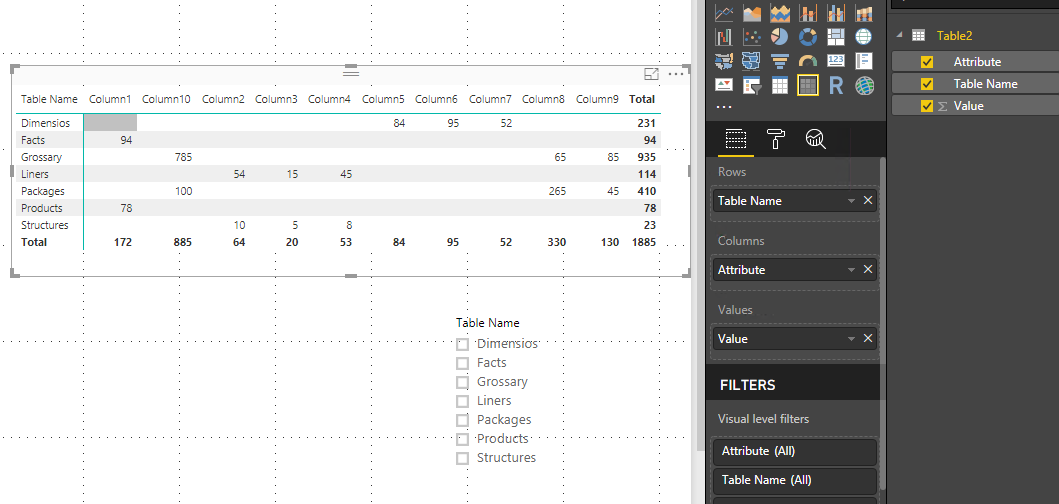Open dropdown for Value in Values
The width and height of the screenshot is (1059, 504).
click(x=851, y=338)
